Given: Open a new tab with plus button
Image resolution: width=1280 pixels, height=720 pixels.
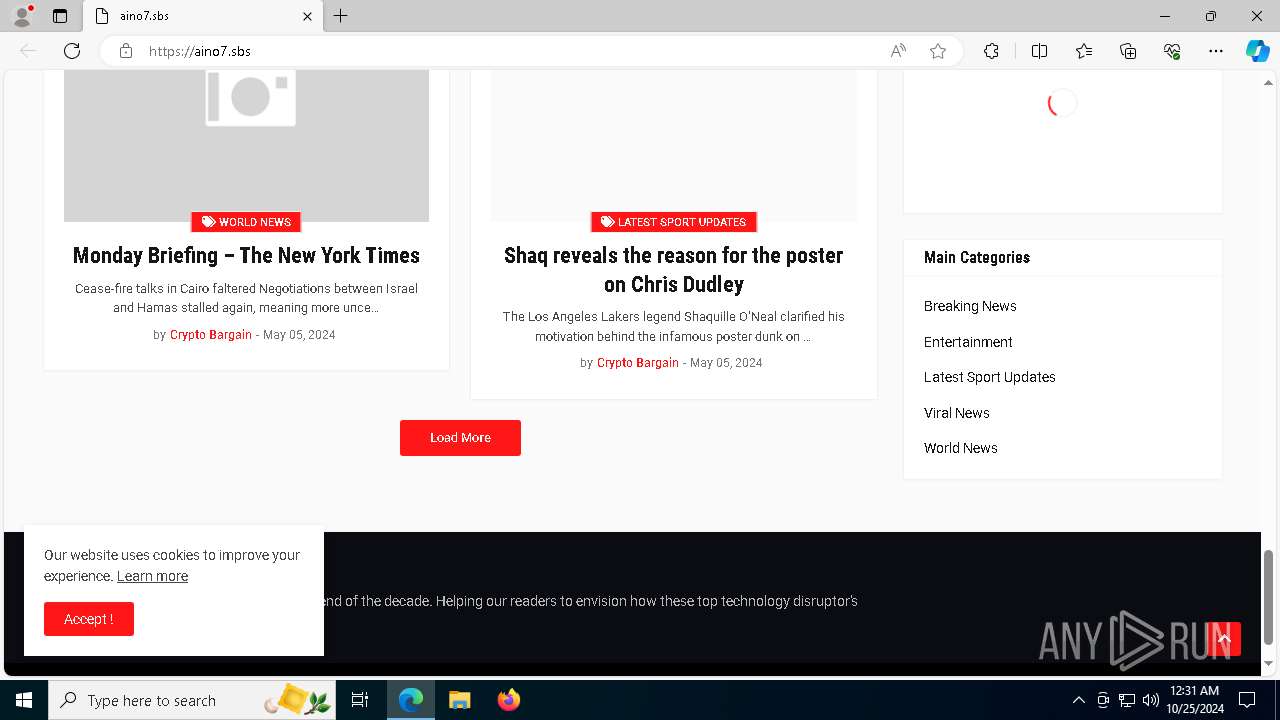Looking at the screenshot, I should click(341, 16).
